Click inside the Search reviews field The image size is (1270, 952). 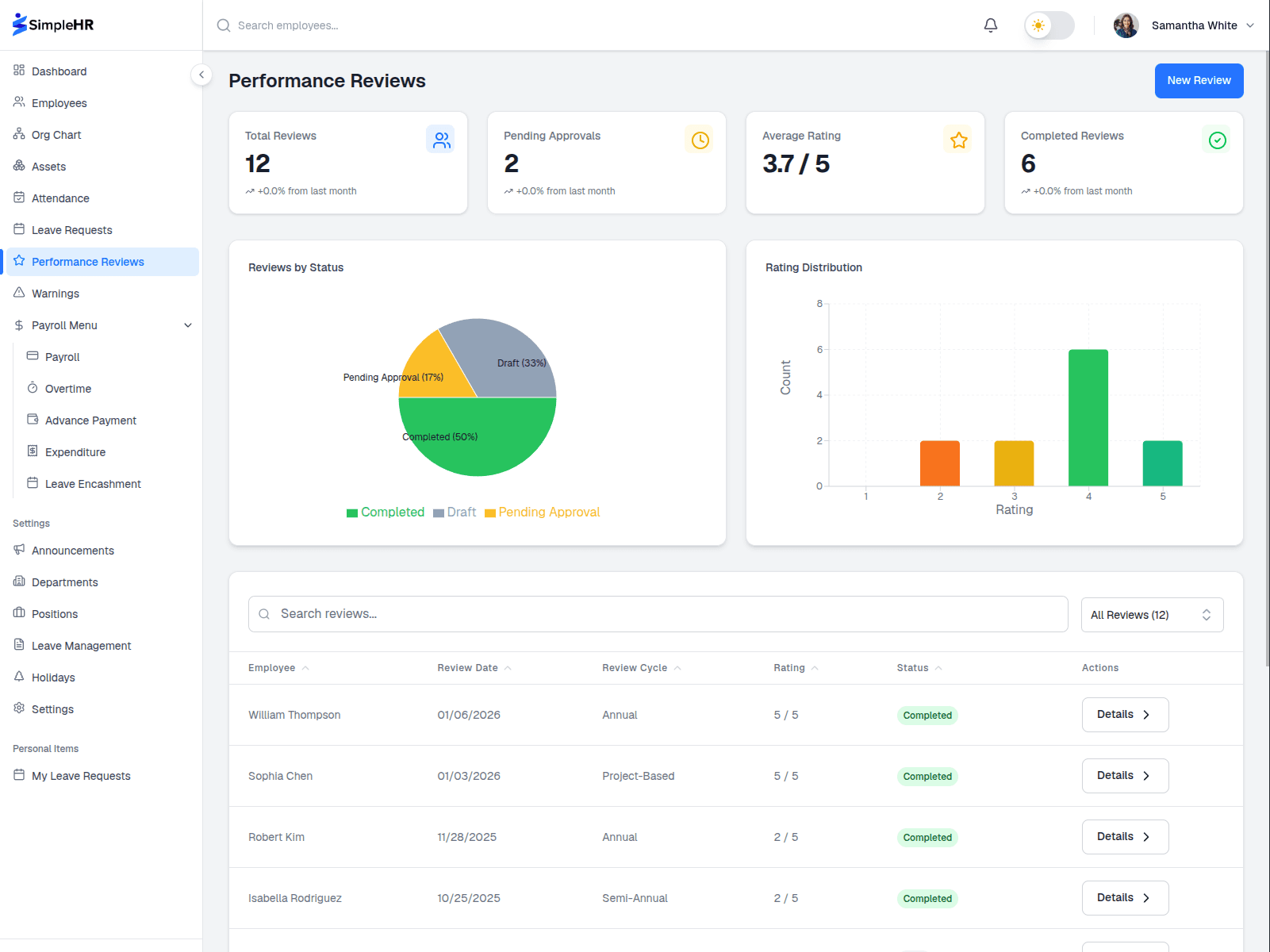[657, 613]
